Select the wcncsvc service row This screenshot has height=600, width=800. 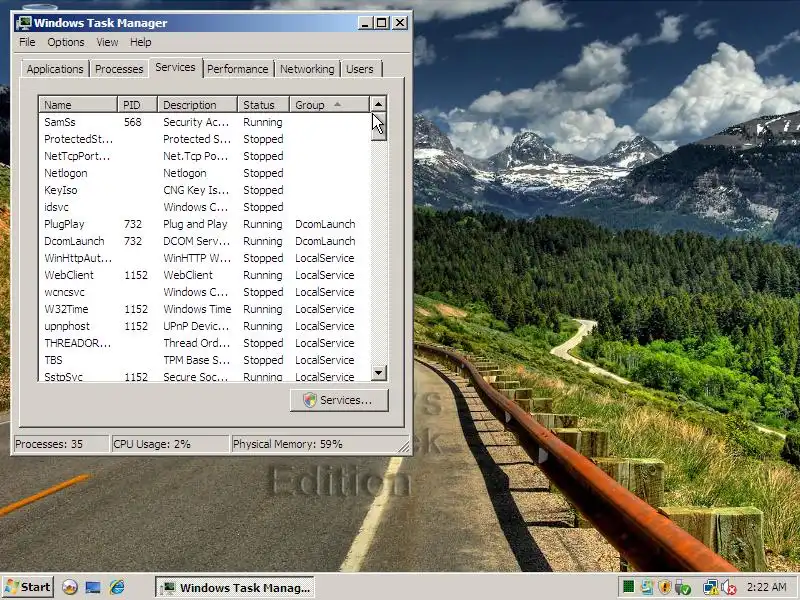pyautogui.click(x=204, y=292)
